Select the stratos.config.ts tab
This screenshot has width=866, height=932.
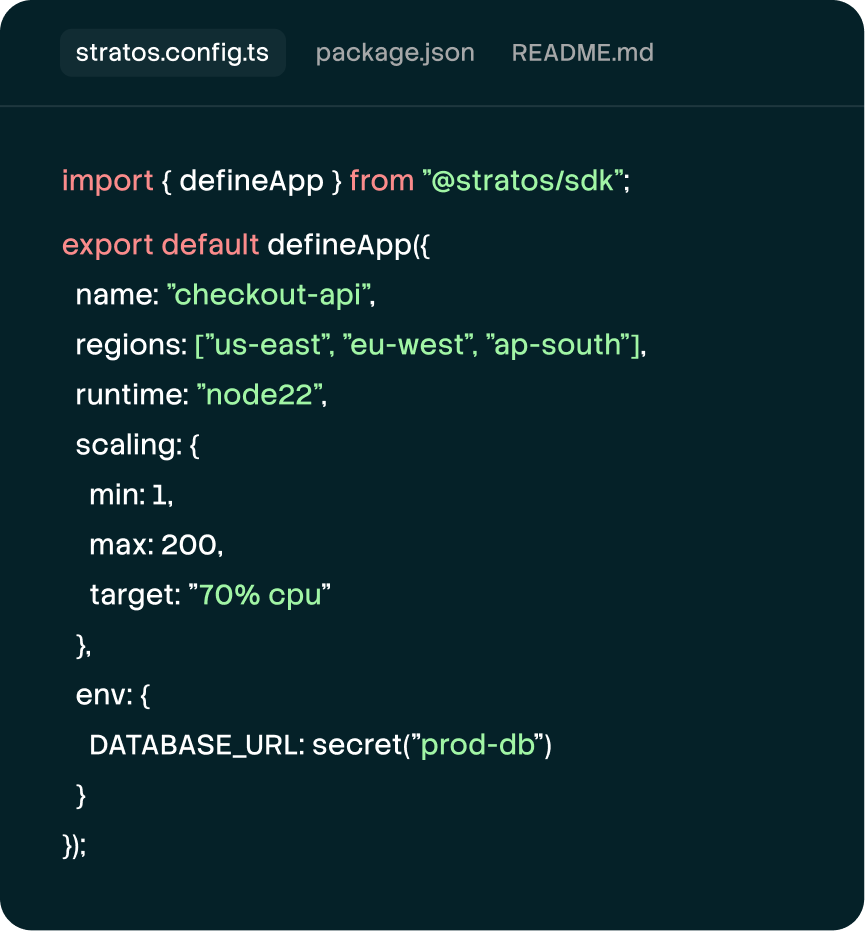pos(172,53)
